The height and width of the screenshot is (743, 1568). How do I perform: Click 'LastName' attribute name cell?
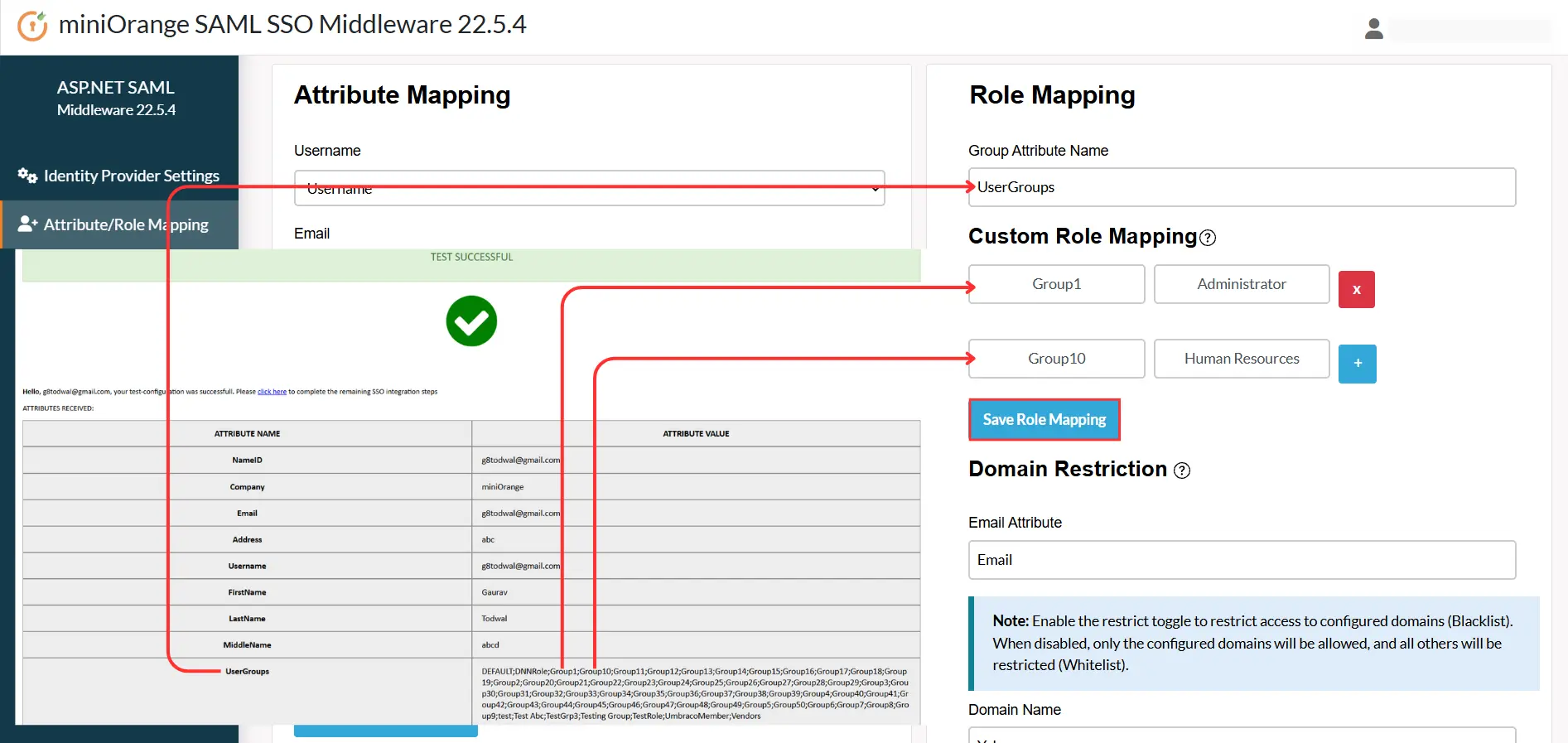(x=247, y=619)
